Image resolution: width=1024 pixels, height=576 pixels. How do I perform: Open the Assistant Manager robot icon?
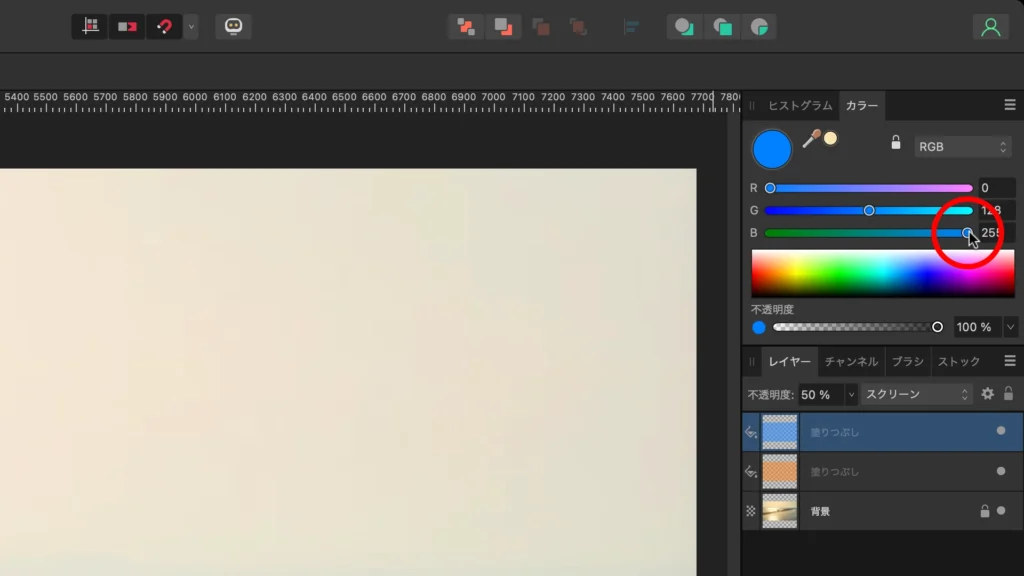233,26
